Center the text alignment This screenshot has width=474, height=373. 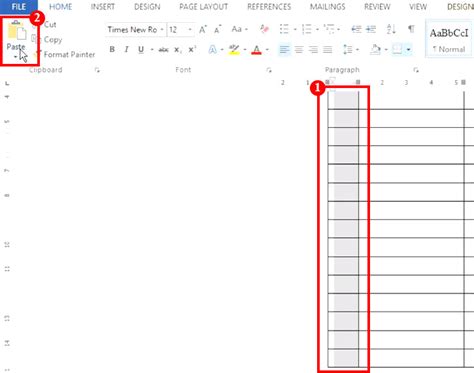299,50
